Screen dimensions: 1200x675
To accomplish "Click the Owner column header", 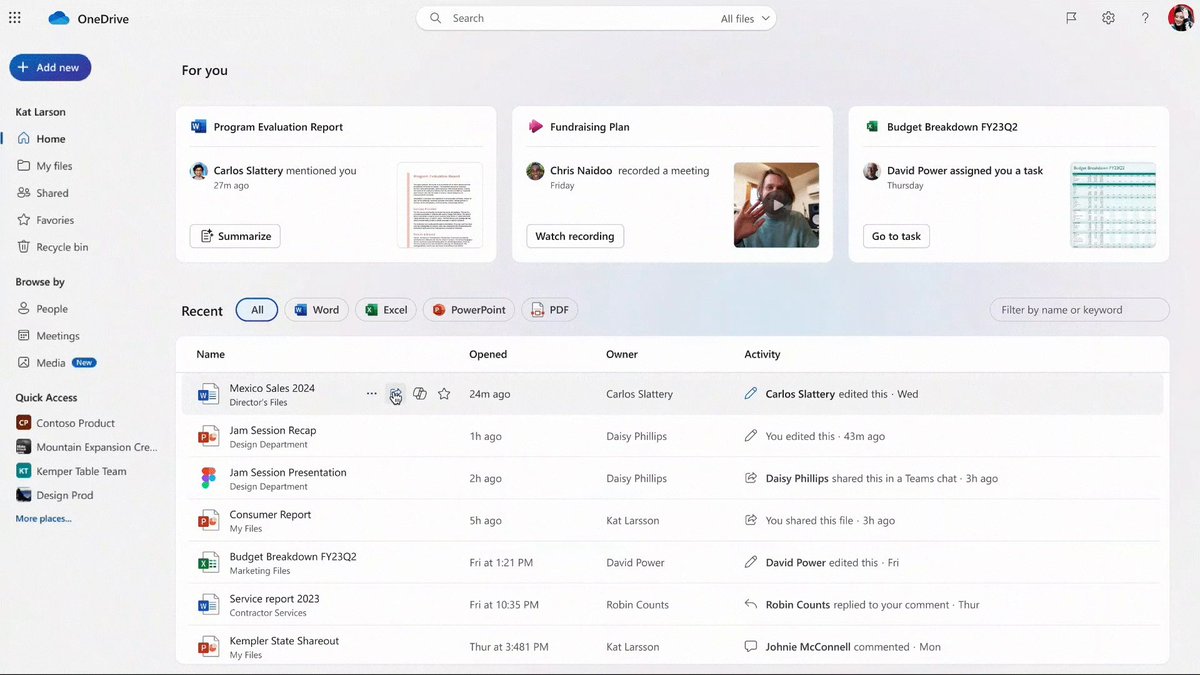I will pyautogui.click(x=622, y=354).
